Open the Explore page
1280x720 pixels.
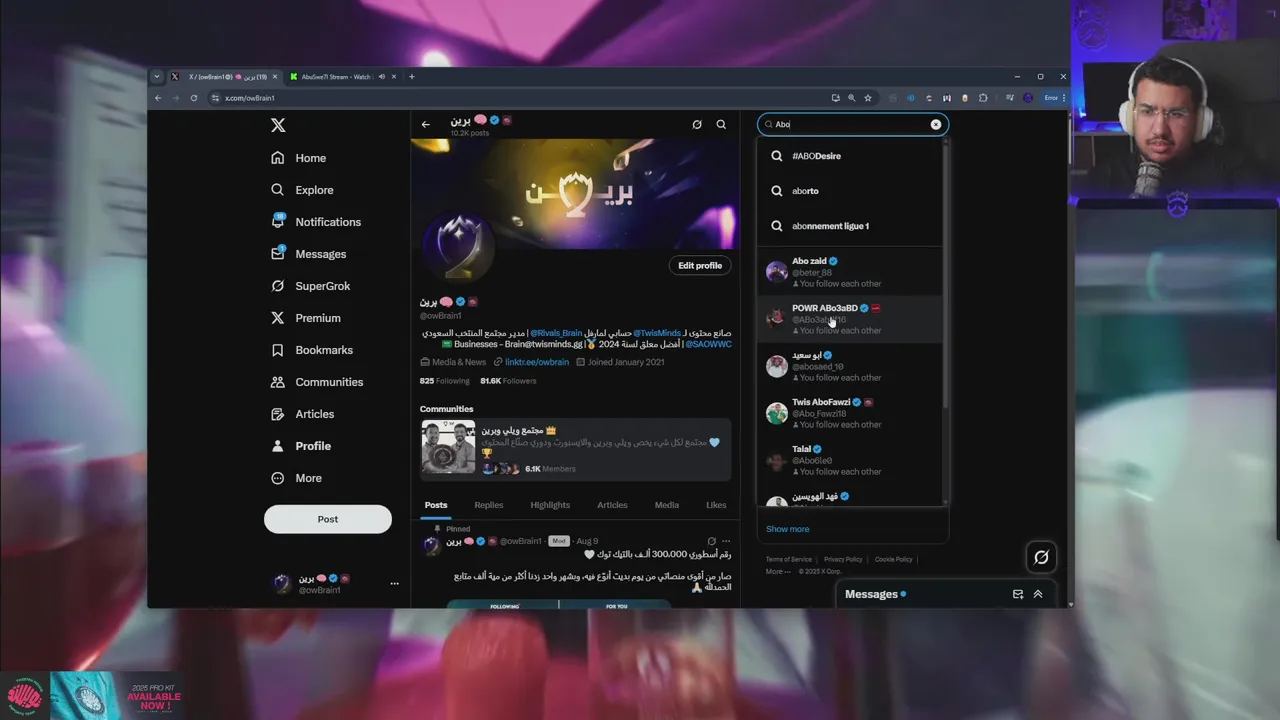[x=302, y=190]
